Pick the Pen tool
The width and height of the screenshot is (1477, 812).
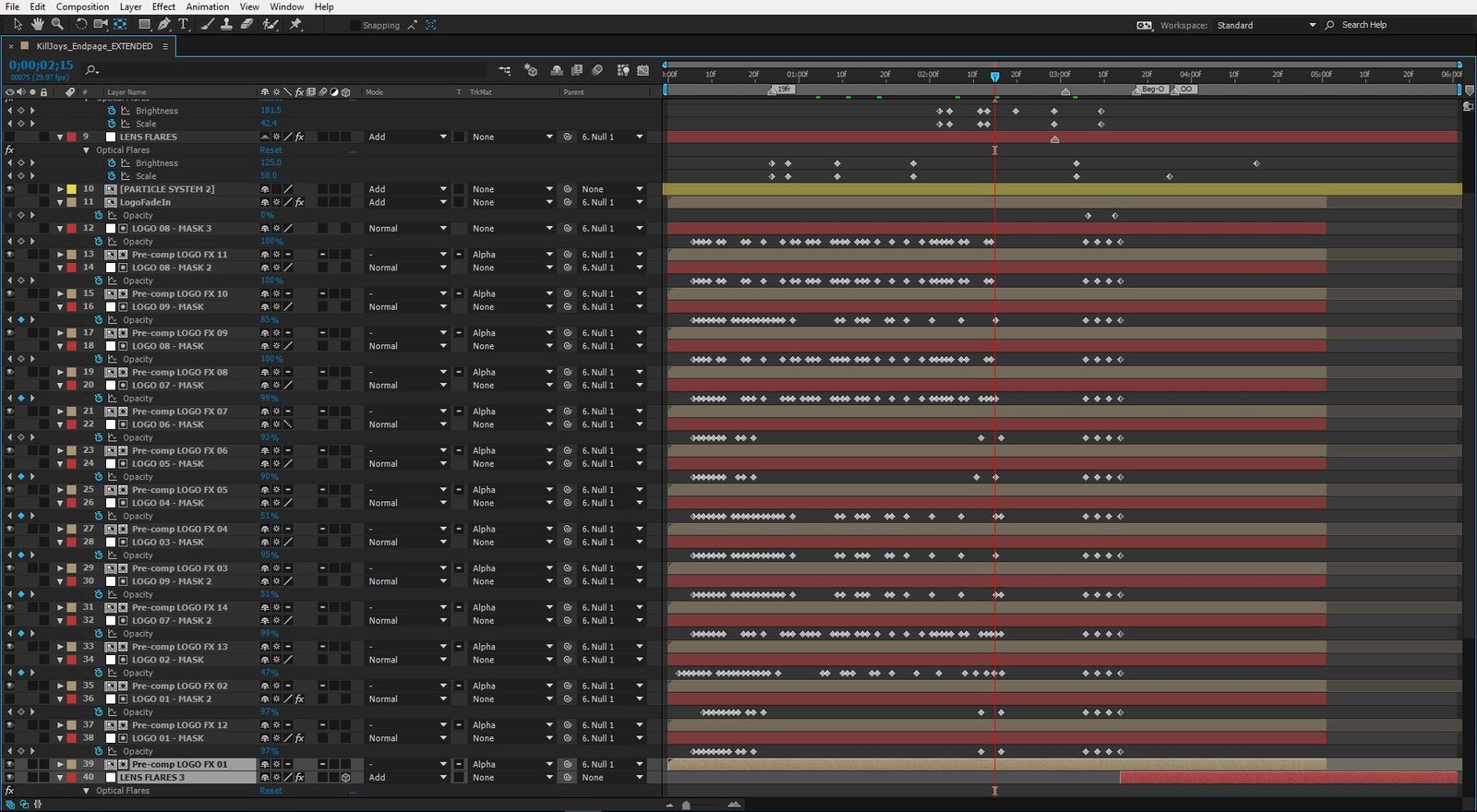pos(164,24)
